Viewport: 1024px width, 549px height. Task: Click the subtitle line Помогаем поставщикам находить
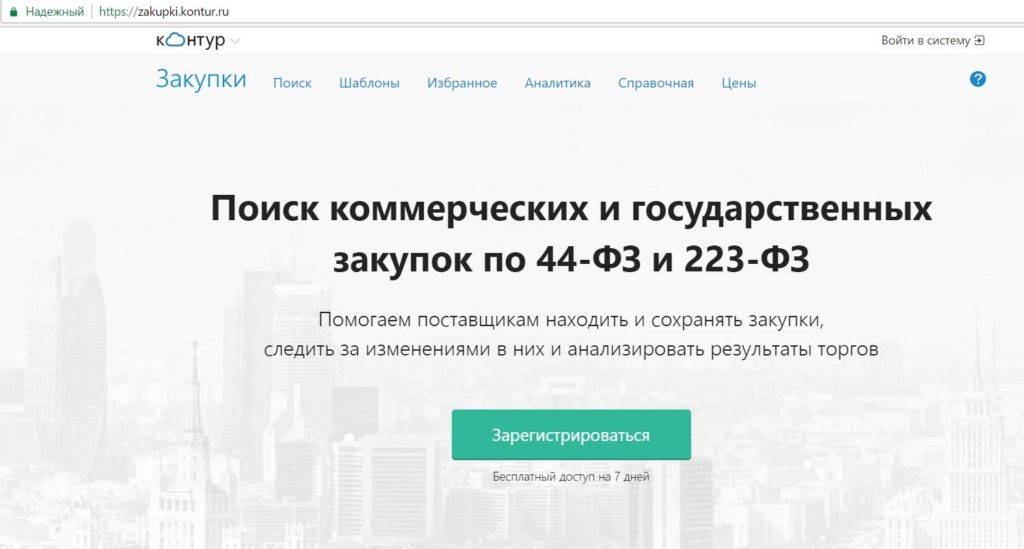(571, 320)
